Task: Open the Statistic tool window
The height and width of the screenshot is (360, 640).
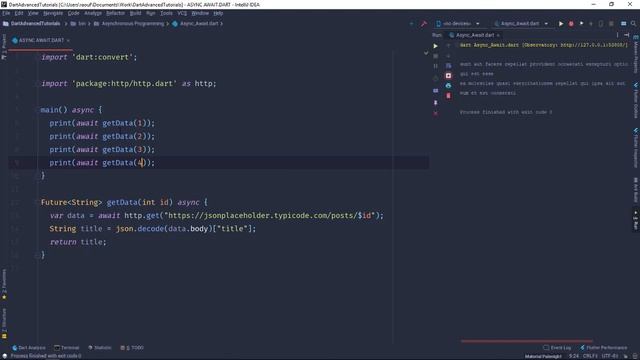Action: tap(100, 348)
